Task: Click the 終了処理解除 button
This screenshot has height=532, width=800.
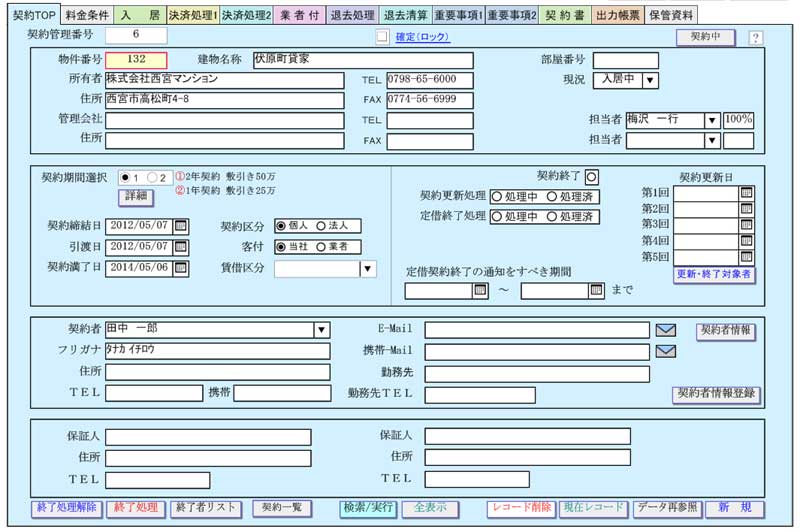Action: click(67, 509)
